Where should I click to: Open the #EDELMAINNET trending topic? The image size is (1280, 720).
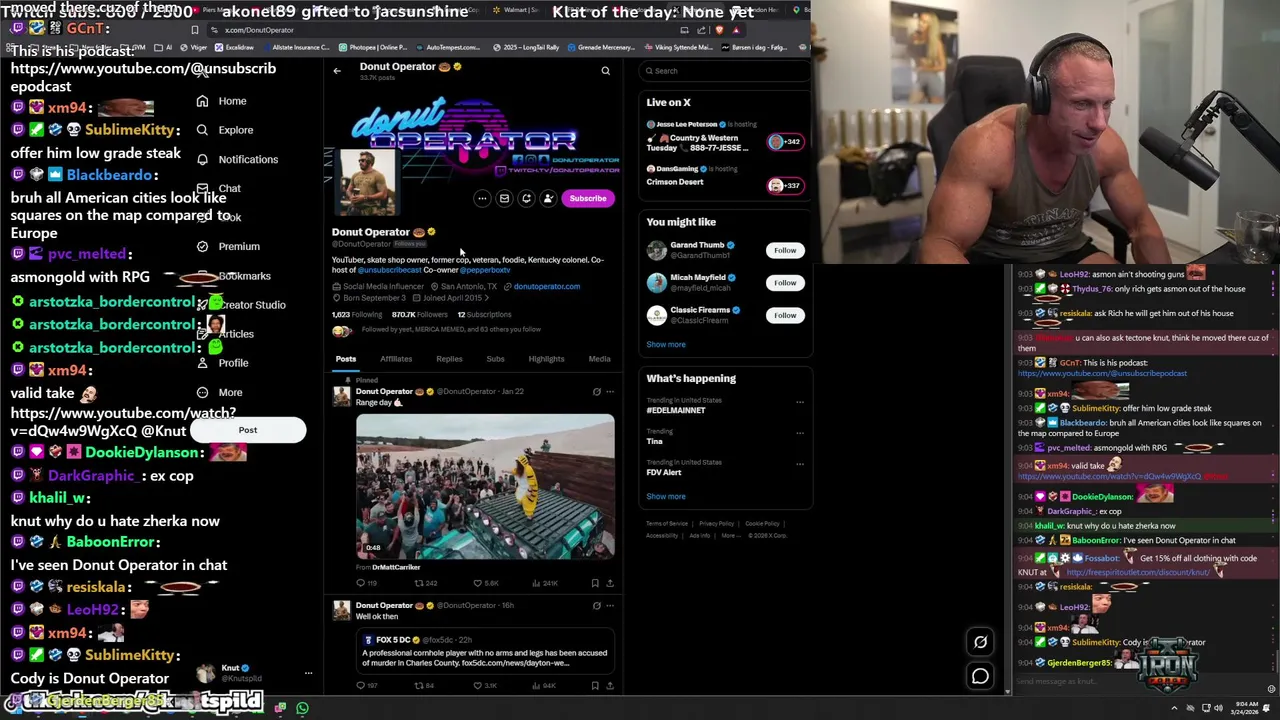click(676, 410)
